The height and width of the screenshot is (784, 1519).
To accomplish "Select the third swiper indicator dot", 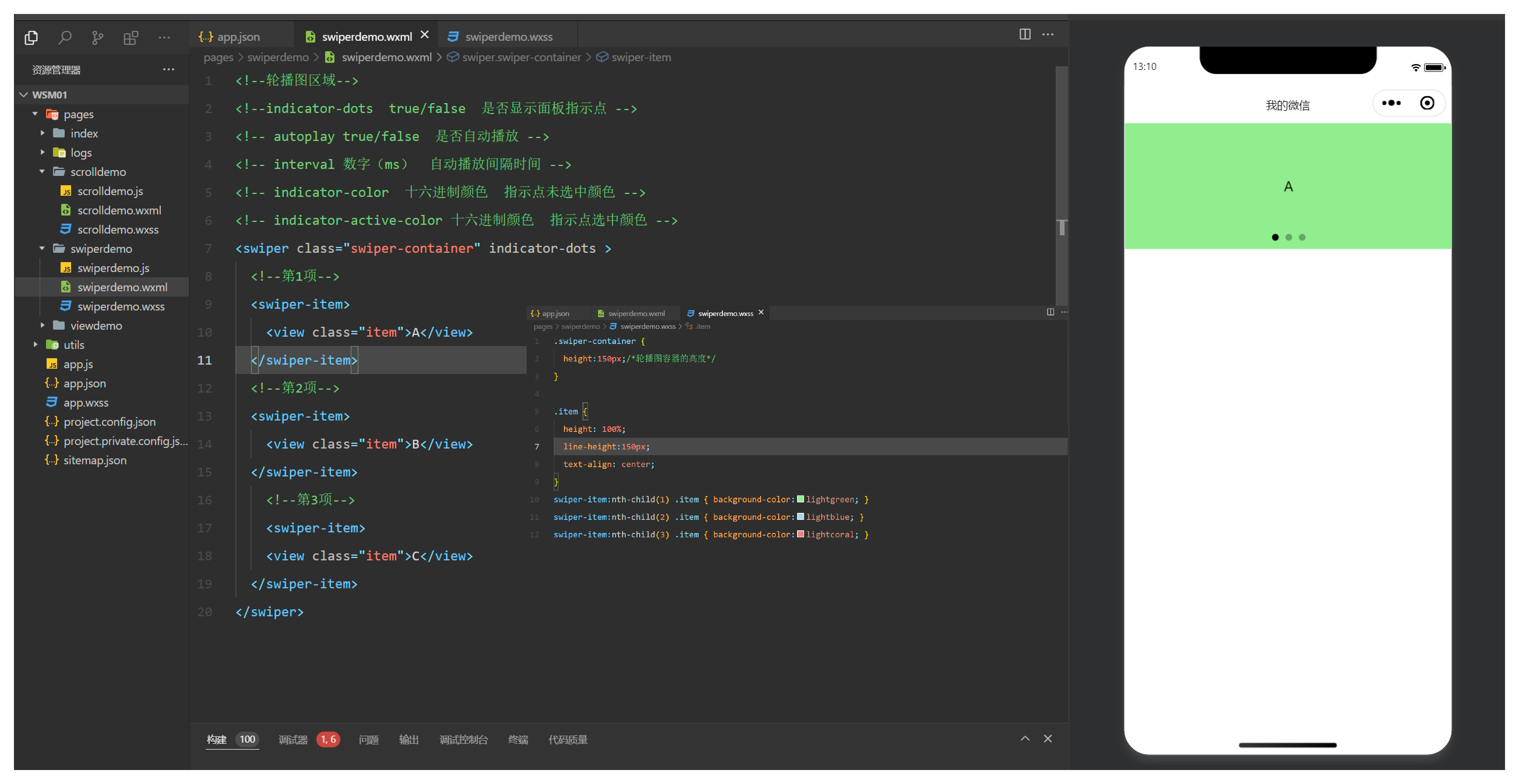I will [x=1302, y=237].
